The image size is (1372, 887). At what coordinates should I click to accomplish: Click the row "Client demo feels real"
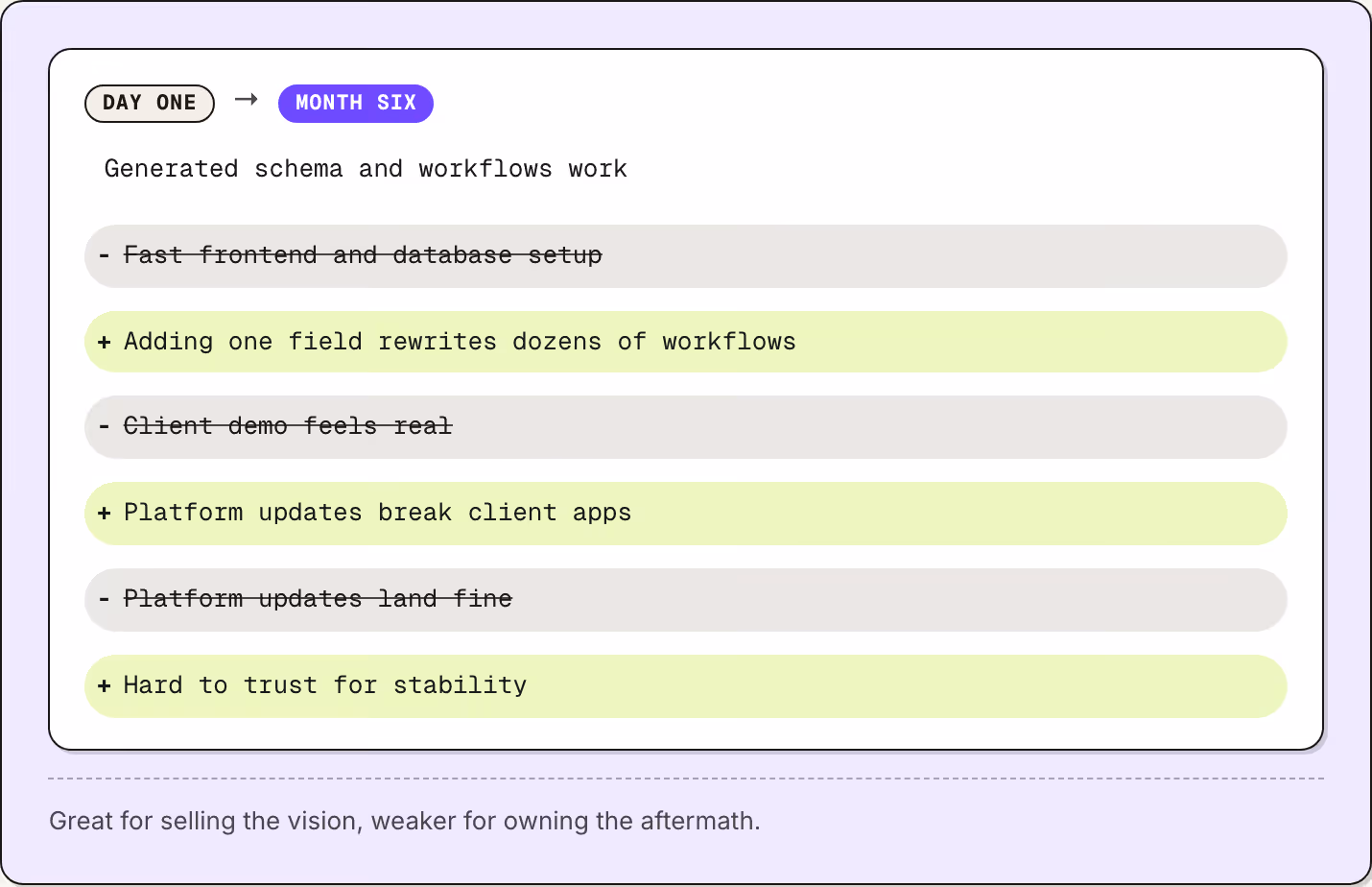[686, 427]
